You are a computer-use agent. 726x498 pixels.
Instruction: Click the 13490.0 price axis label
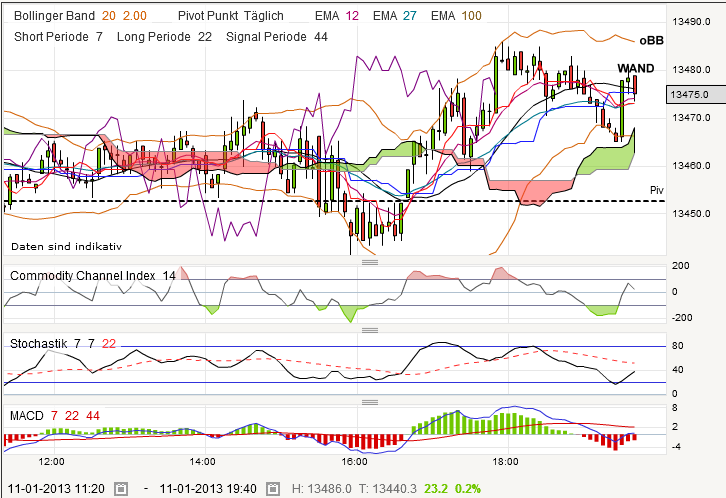[x=691, y=22]
